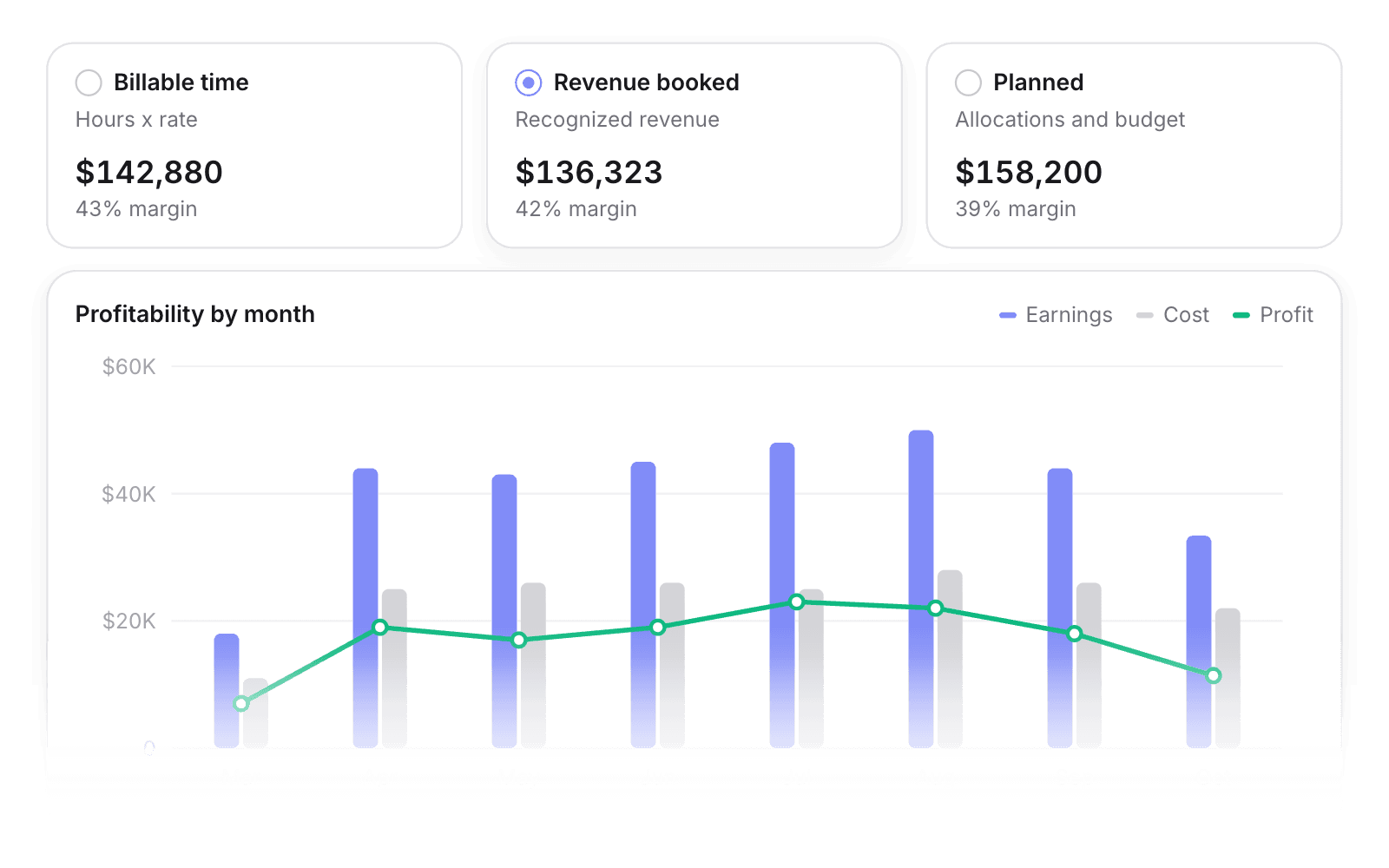Image resolution: width=1389 pixels, height=868 pixels.
Task: Click the 39% margin text
Action: click(x=1016, y=209)
